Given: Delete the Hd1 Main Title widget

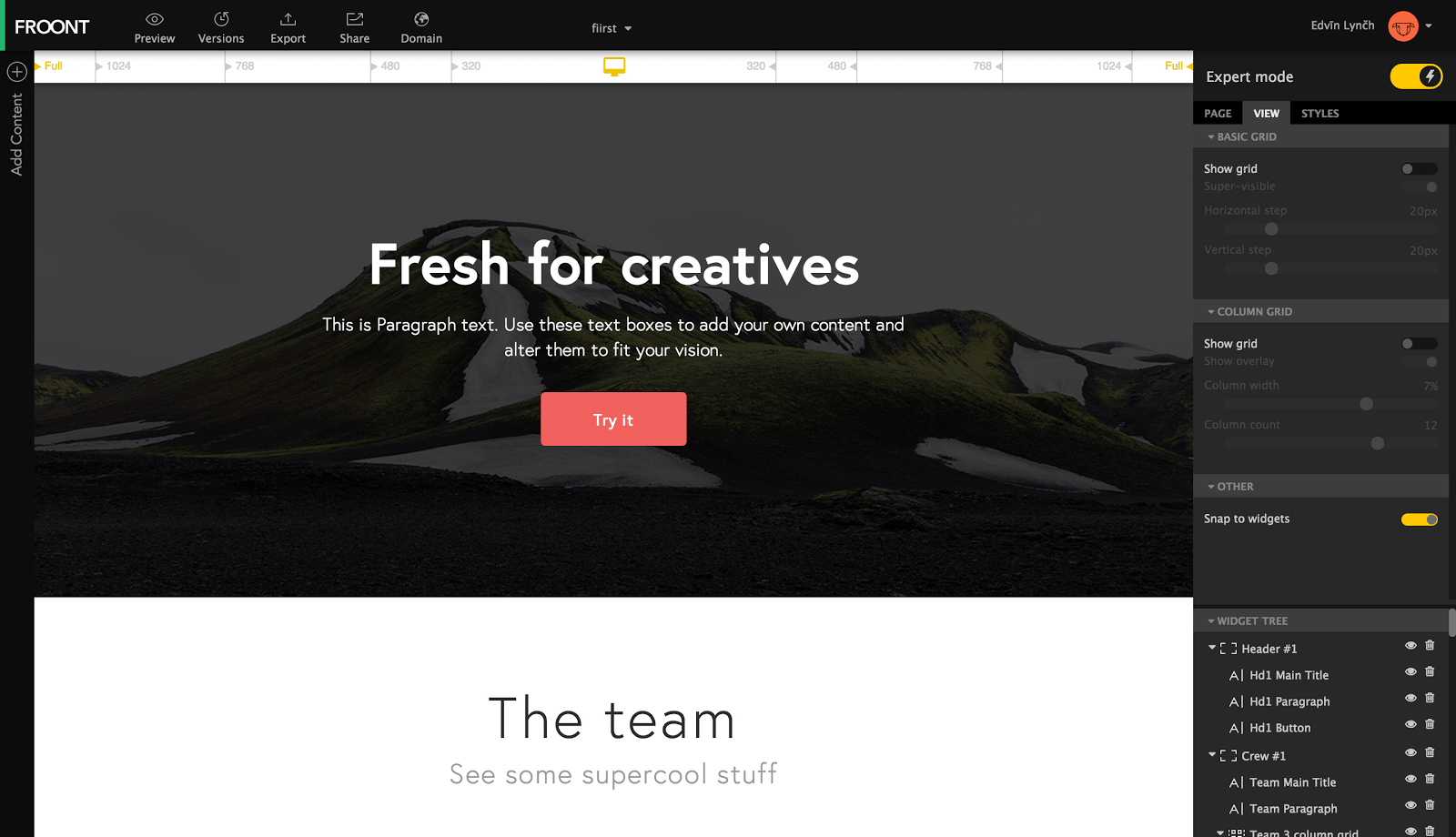Looking at the screenshot, I should click(x=1430, y=671).
